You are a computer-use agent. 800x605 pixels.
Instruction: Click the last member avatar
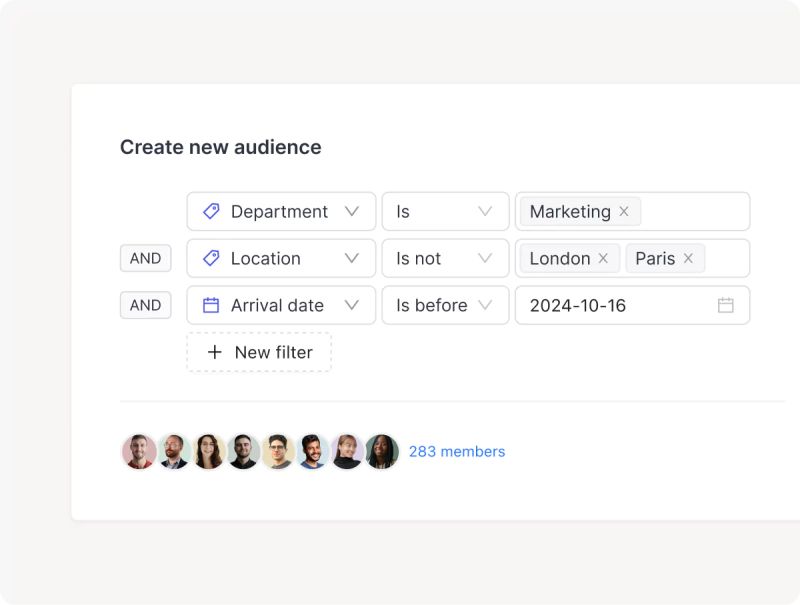[382, 451]
